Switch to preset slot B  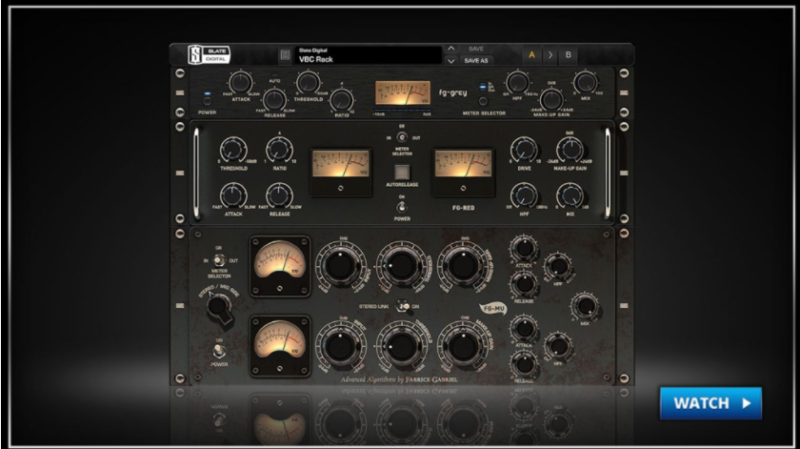[x=569, y=55]
